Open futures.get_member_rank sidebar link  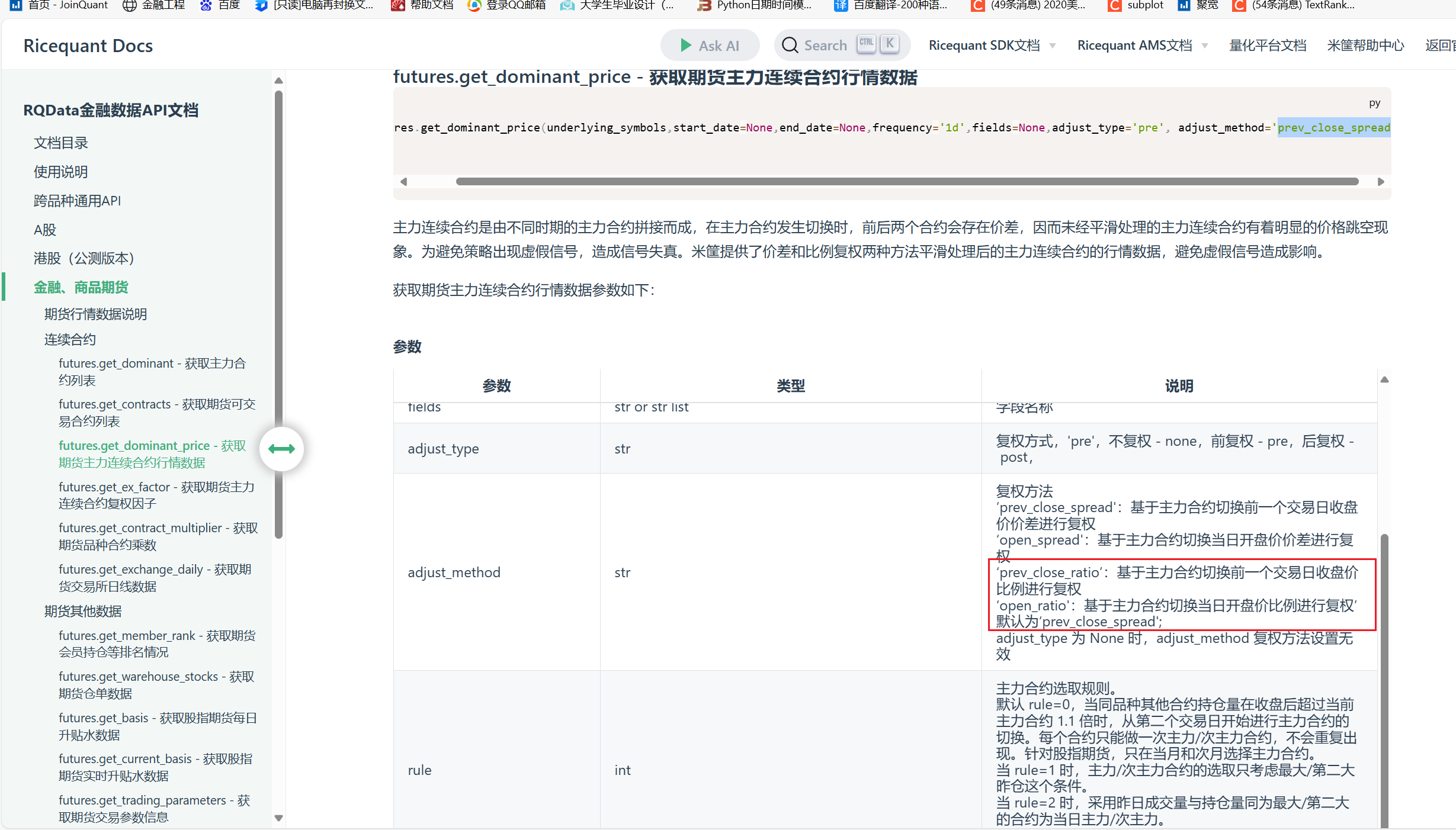tap(157, 644)
